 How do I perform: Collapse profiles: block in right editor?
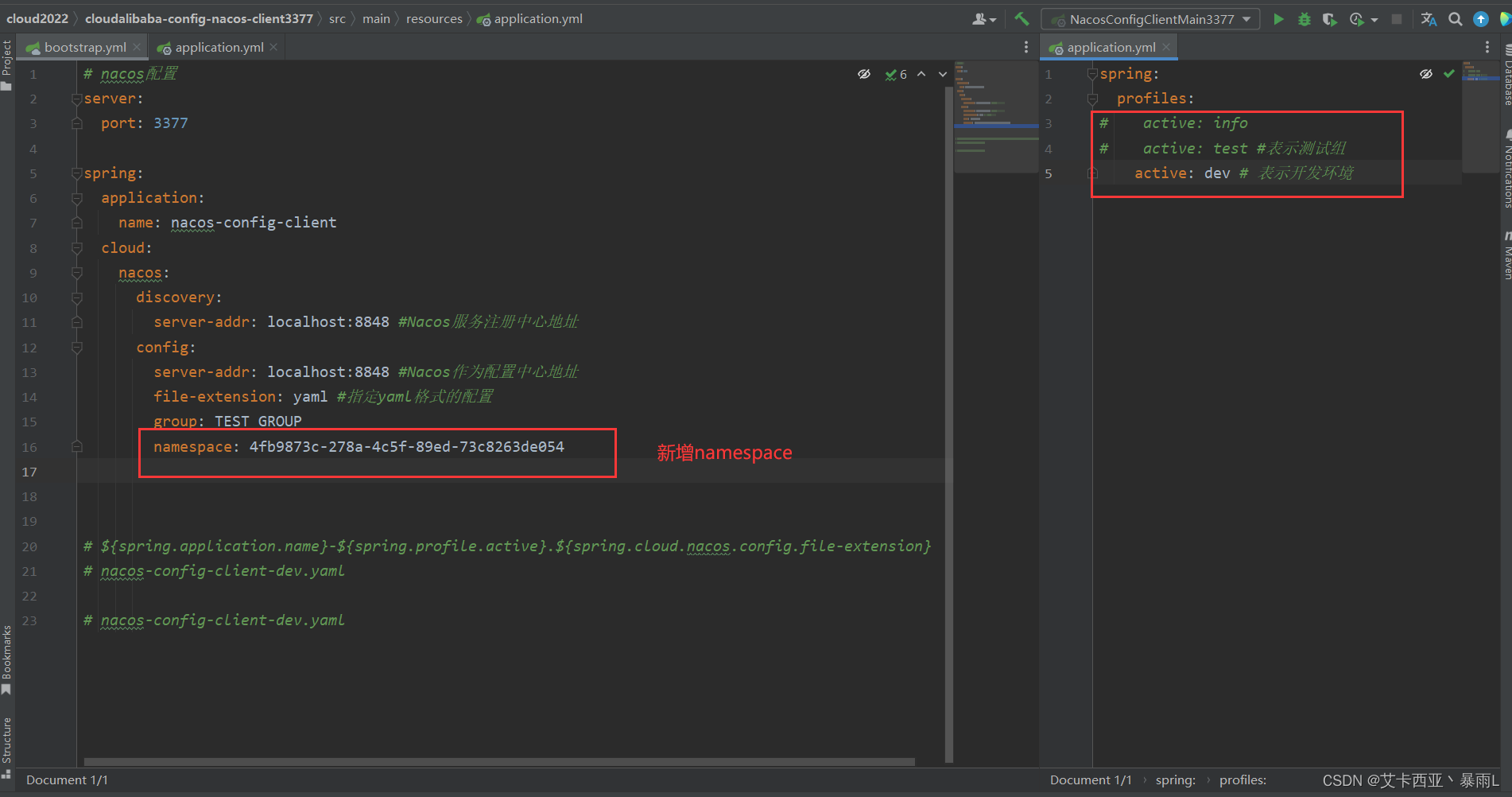(1092, 99)
